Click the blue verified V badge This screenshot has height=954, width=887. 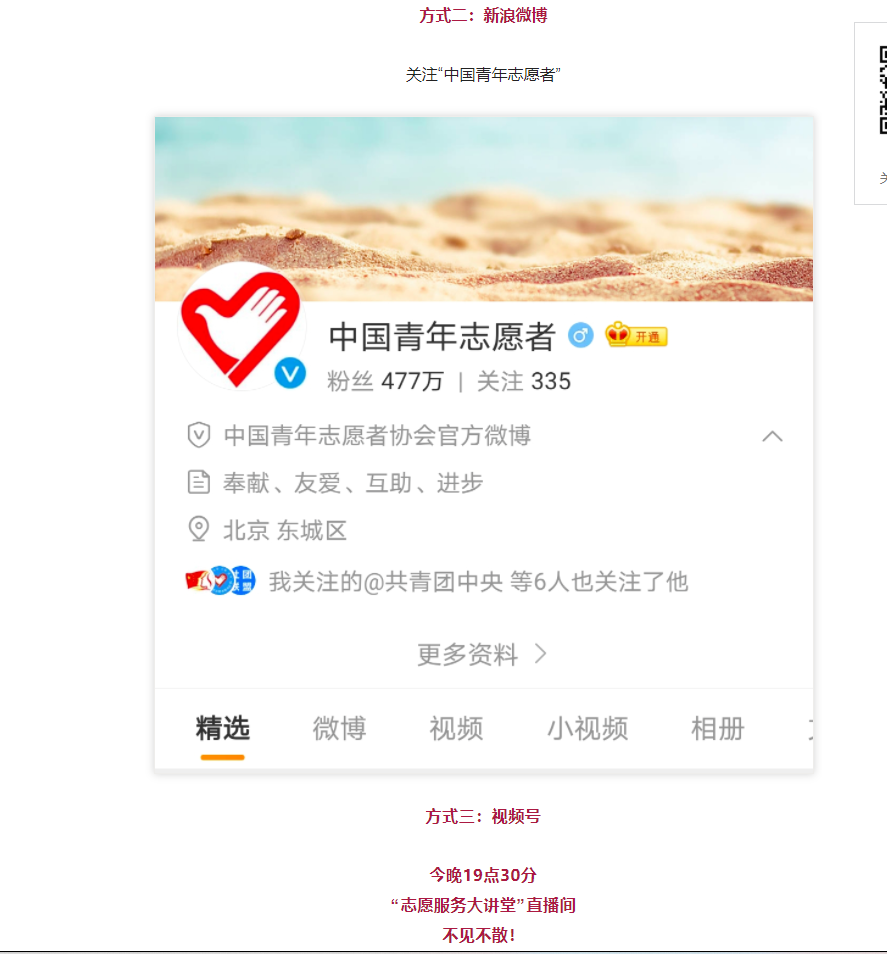[290, 373]
